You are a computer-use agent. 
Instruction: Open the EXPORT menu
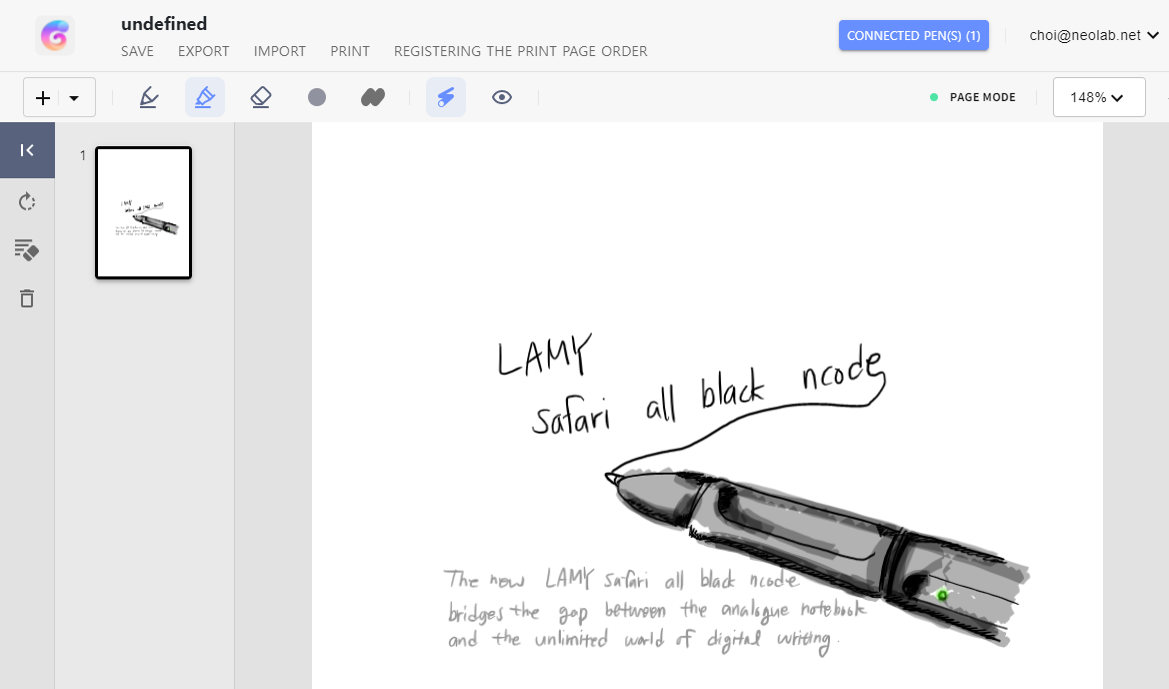(x=204, y=51)
